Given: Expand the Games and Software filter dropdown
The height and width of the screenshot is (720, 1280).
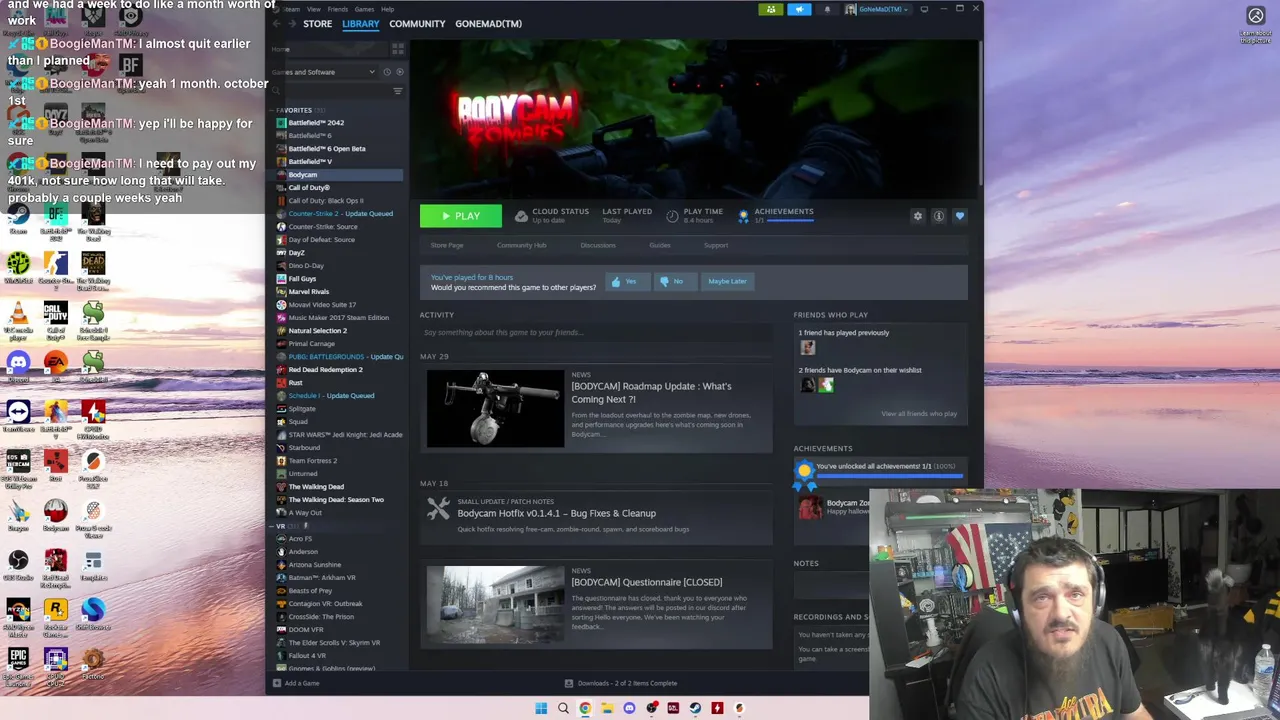Looking at the screenshot, I should 324,72.
